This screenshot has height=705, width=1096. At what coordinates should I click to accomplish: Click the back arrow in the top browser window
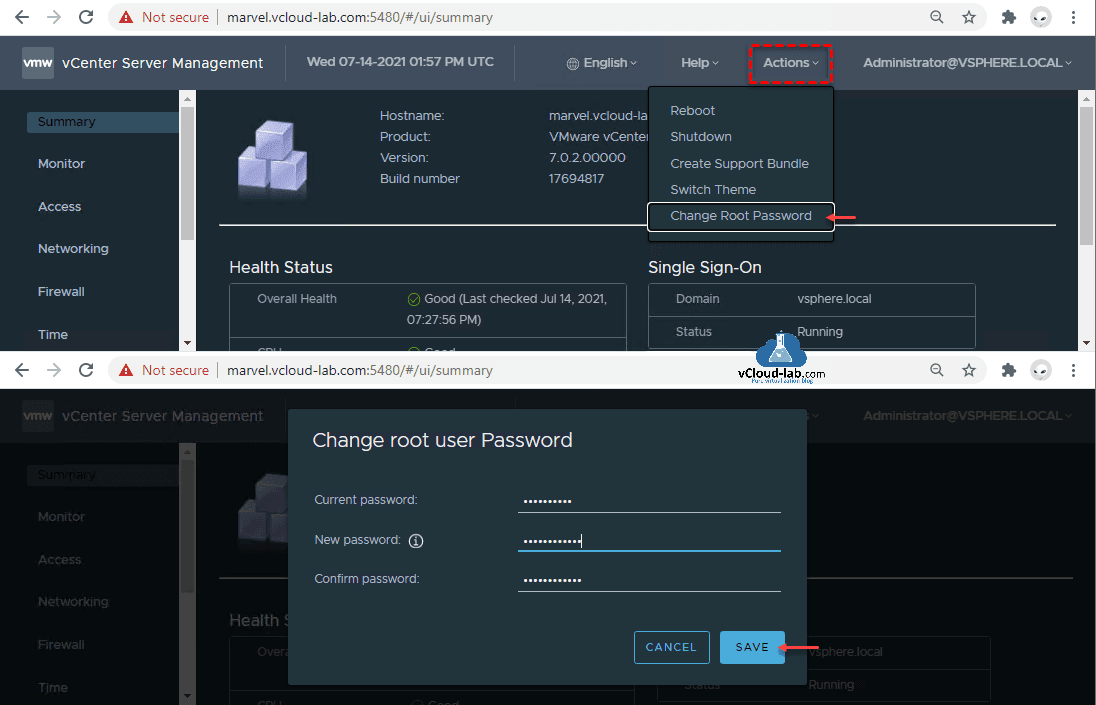pos(22,17)
